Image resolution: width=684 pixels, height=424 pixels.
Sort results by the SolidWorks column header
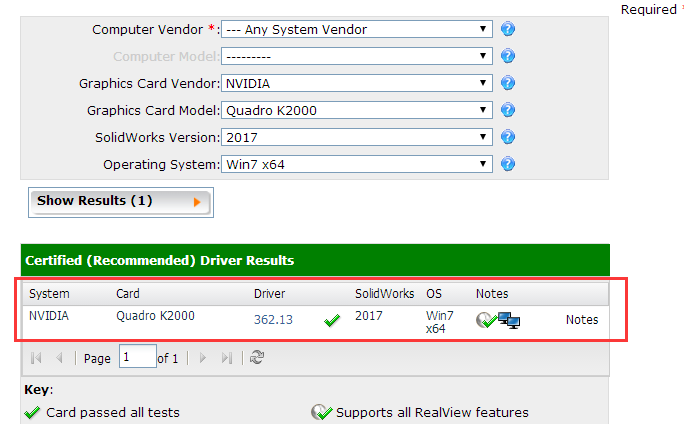pyautogui.click(x=384, y=294)
